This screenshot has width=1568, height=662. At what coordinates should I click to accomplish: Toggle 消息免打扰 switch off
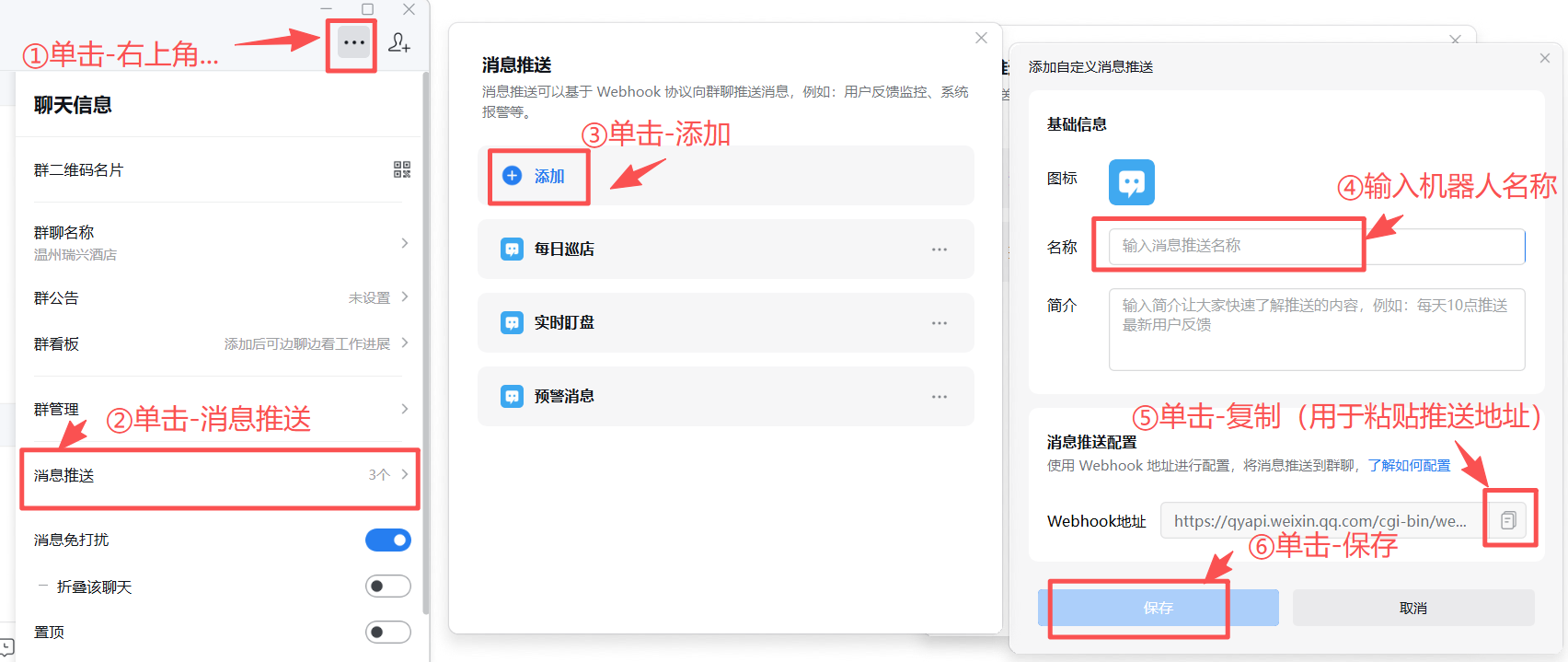point(388,540)
